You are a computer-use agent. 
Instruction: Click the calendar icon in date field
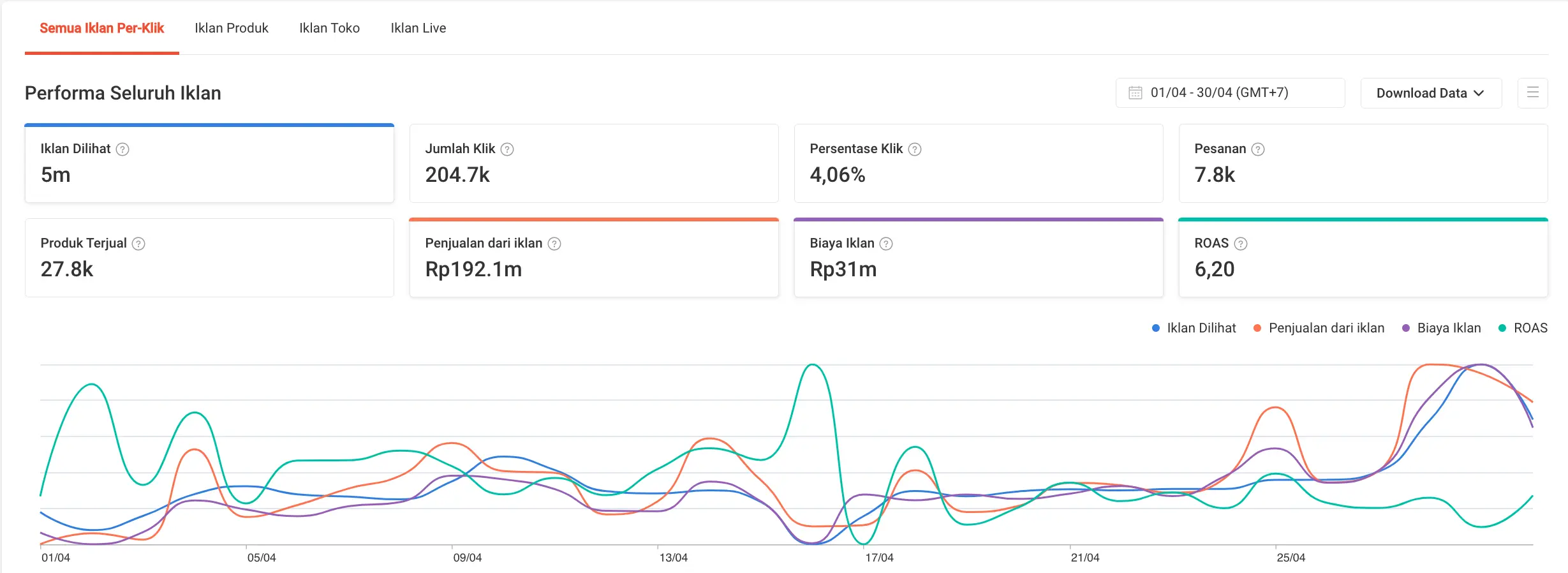[1135, 93]
